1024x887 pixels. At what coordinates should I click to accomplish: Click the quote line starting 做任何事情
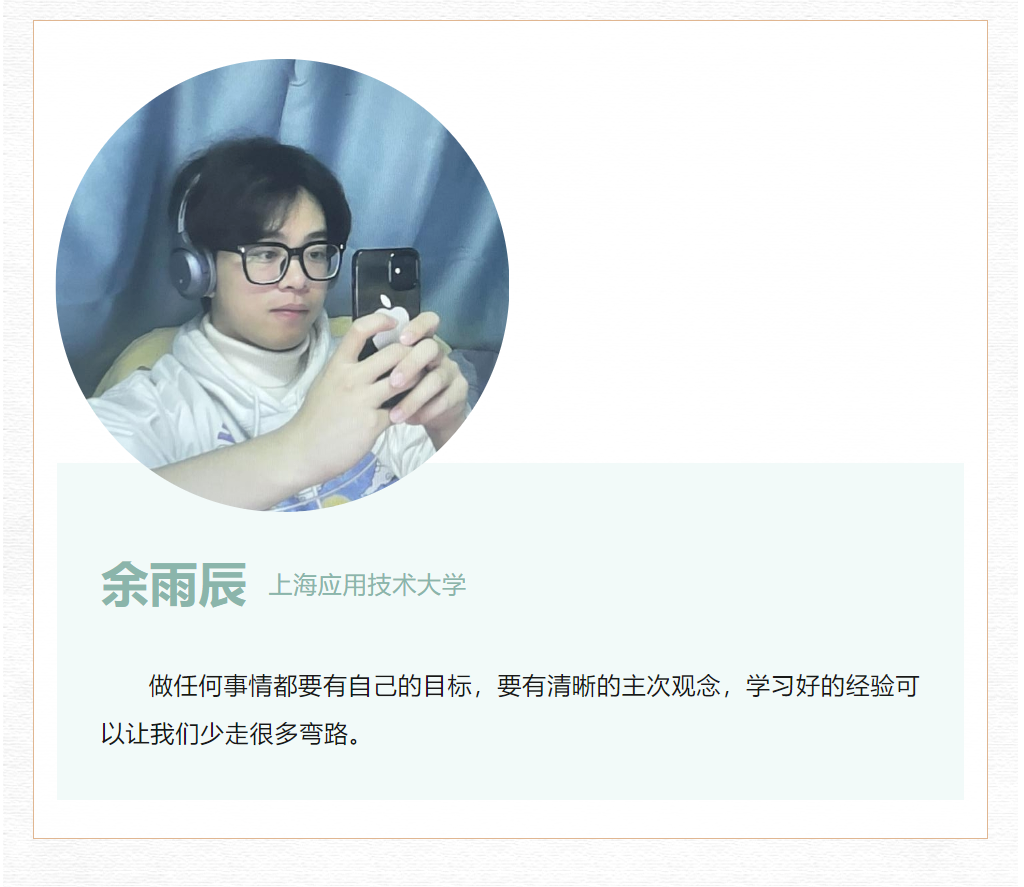coord(534,686)
